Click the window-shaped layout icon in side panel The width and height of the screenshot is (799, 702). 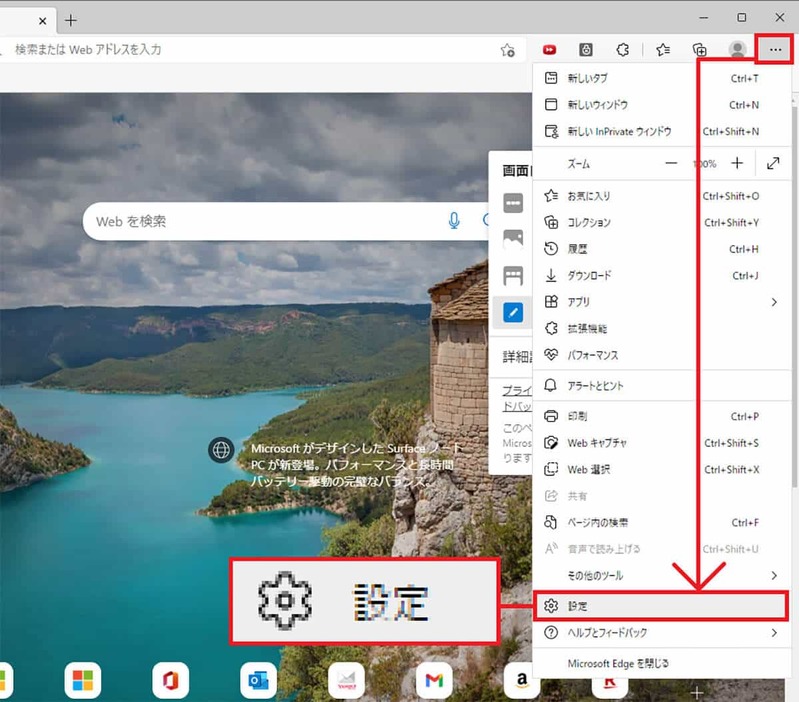[x=513, y=276]
